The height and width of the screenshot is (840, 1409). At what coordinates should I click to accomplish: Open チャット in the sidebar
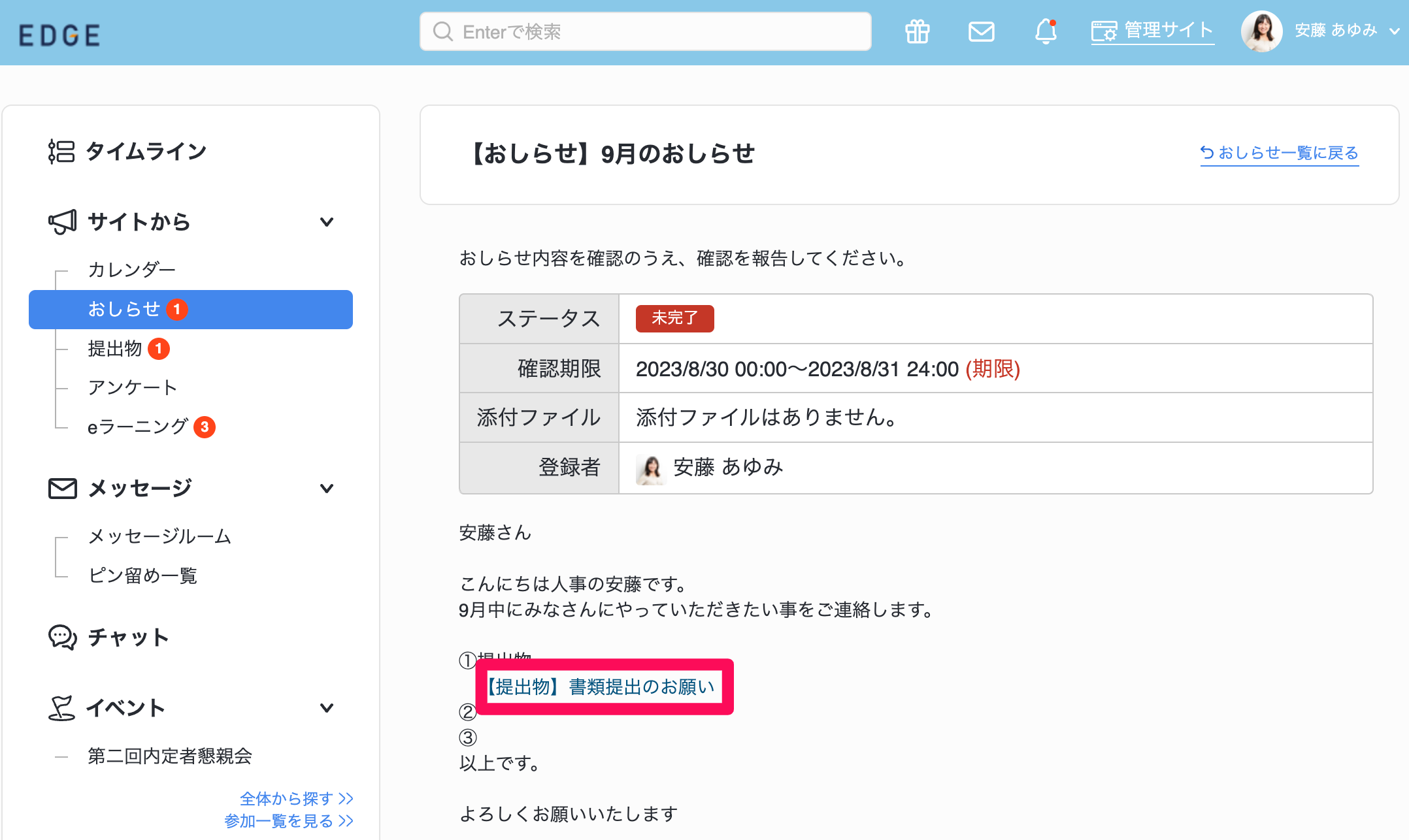(x=129, y=637)
